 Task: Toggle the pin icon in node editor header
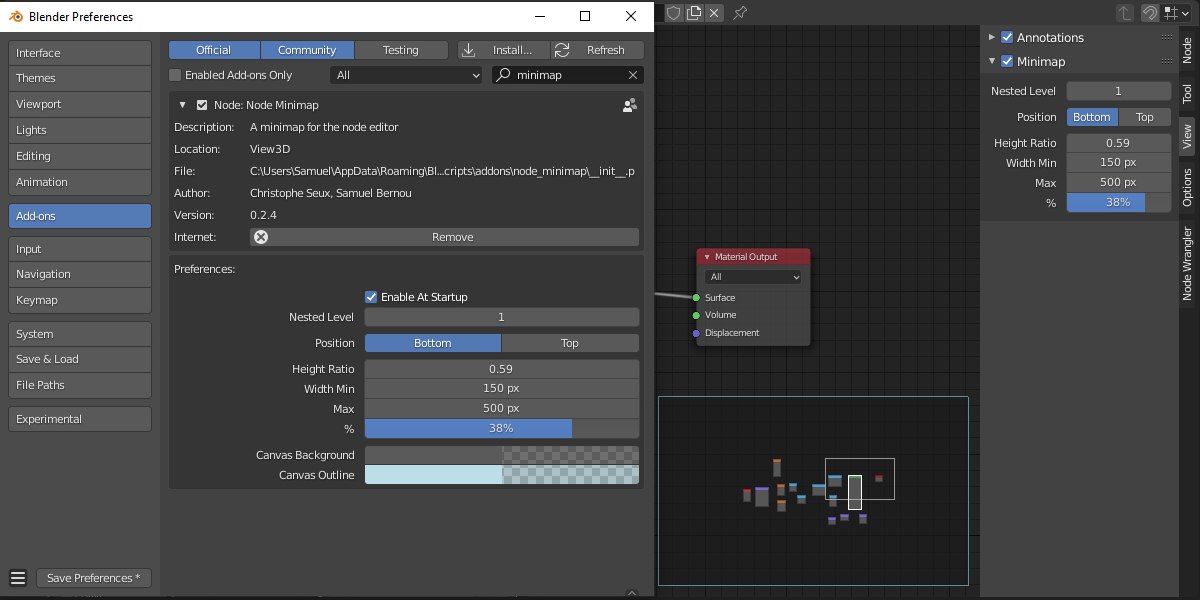740,13
